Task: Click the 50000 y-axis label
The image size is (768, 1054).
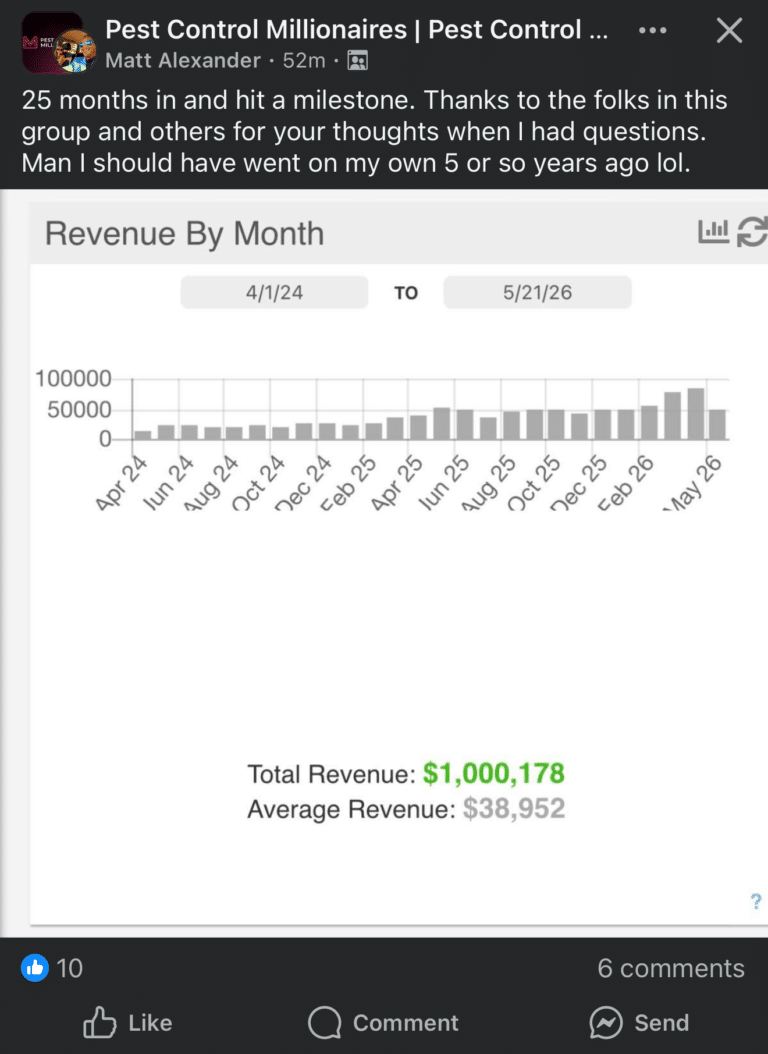Action: pos(79,409)
